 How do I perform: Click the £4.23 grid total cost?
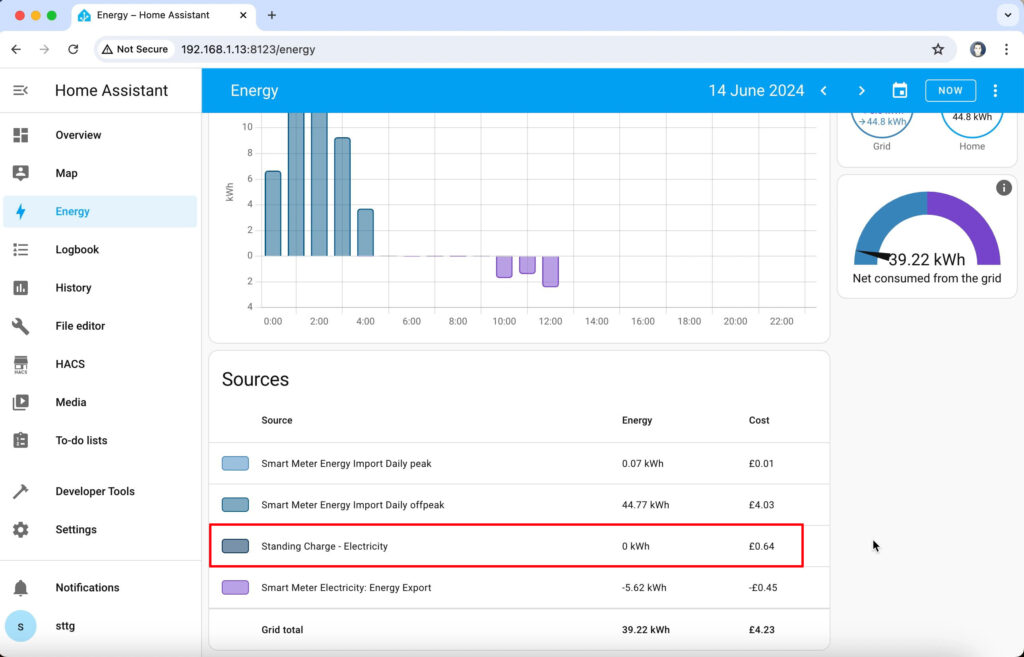point(761,630)
